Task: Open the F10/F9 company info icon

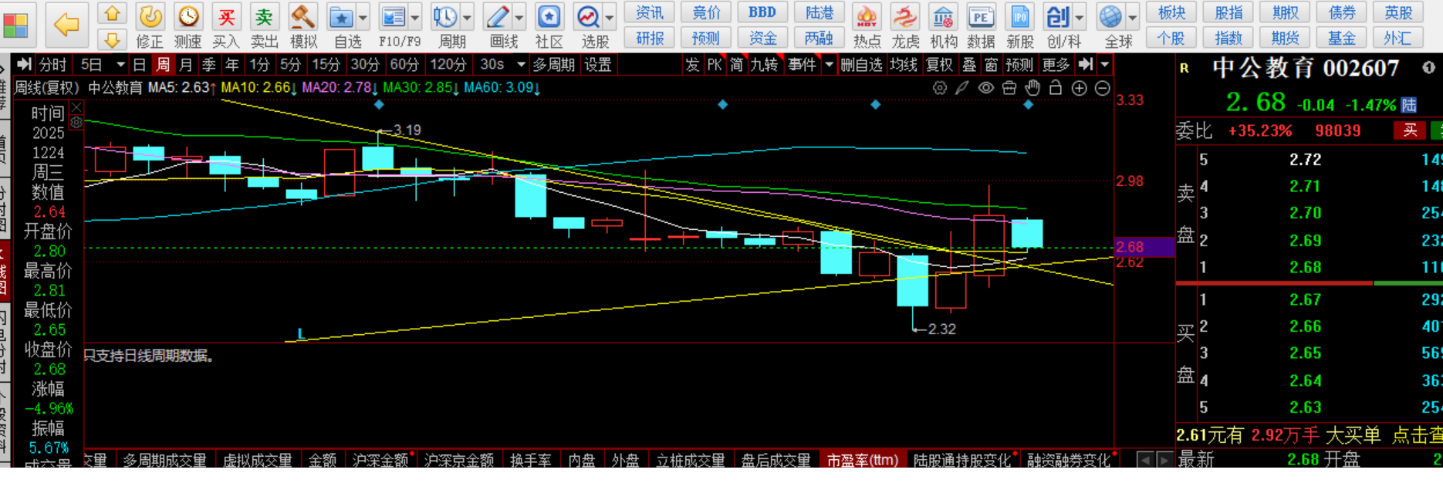Action: click(394, 17)
